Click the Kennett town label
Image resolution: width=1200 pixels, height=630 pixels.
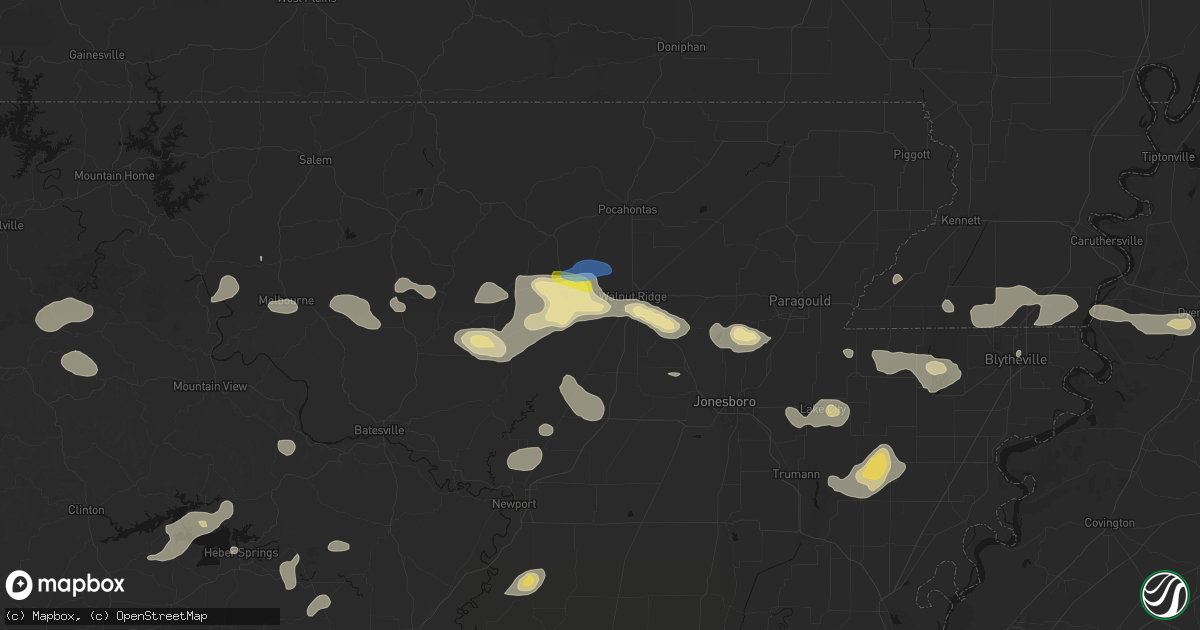961,220
